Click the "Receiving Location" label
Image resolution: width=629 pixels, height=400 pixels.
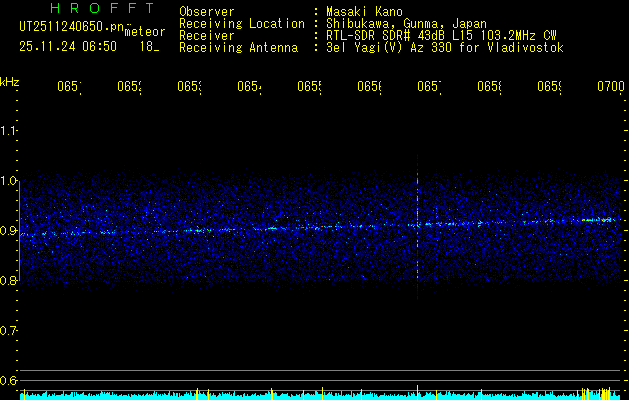[242, 24]
